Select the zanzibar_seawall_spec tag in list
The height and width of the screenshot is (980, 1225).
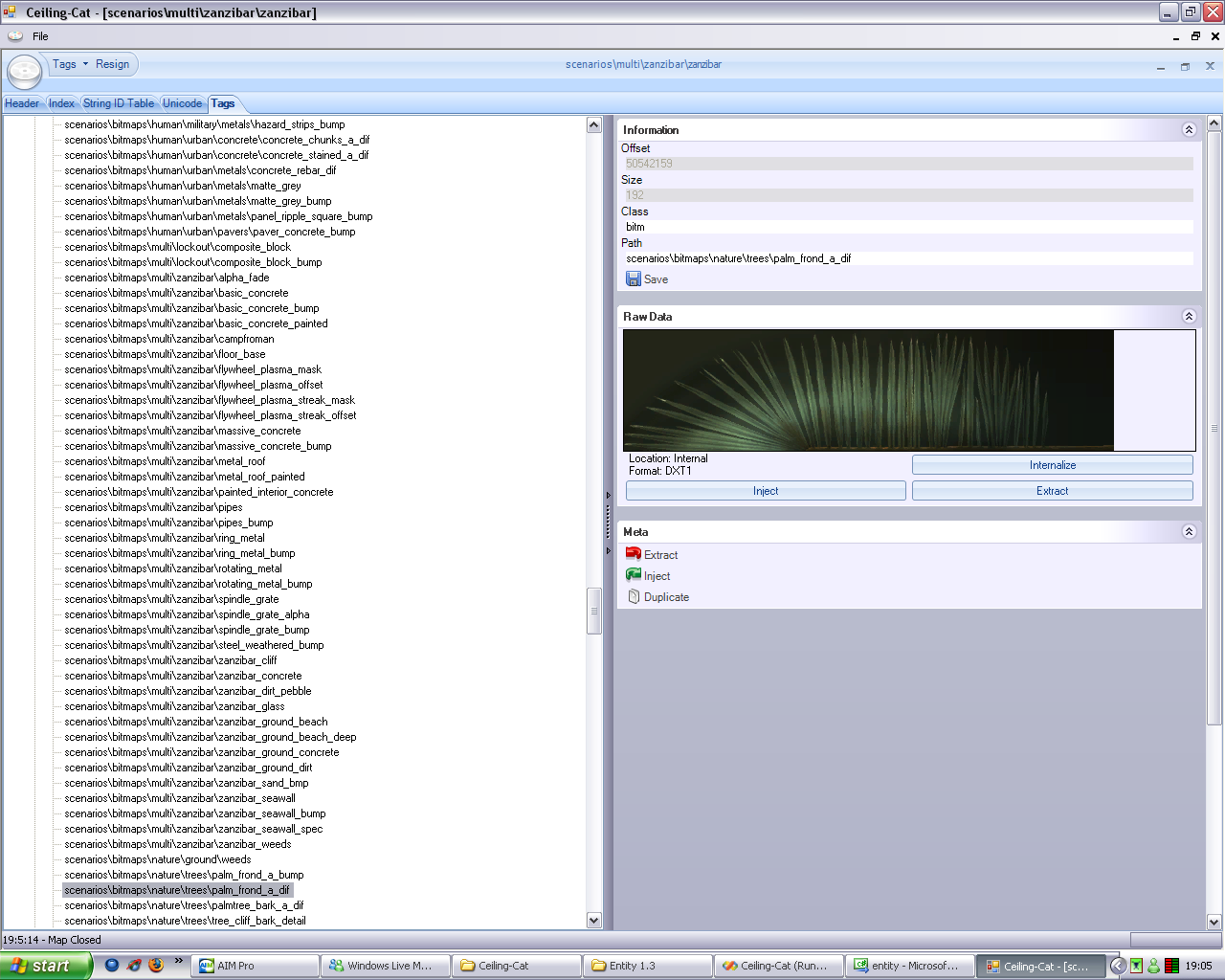(x=193, y=829)
